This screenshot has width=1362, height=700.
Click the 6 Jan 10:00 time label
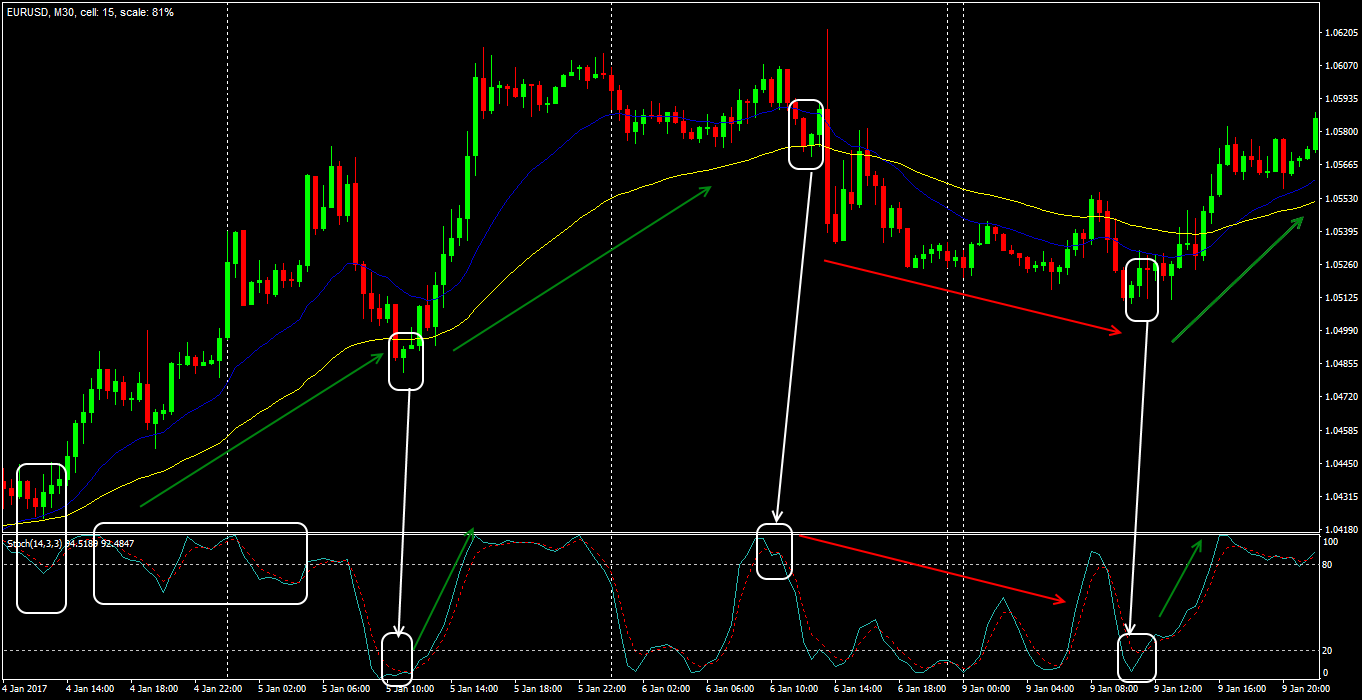[x=794, y=689]
